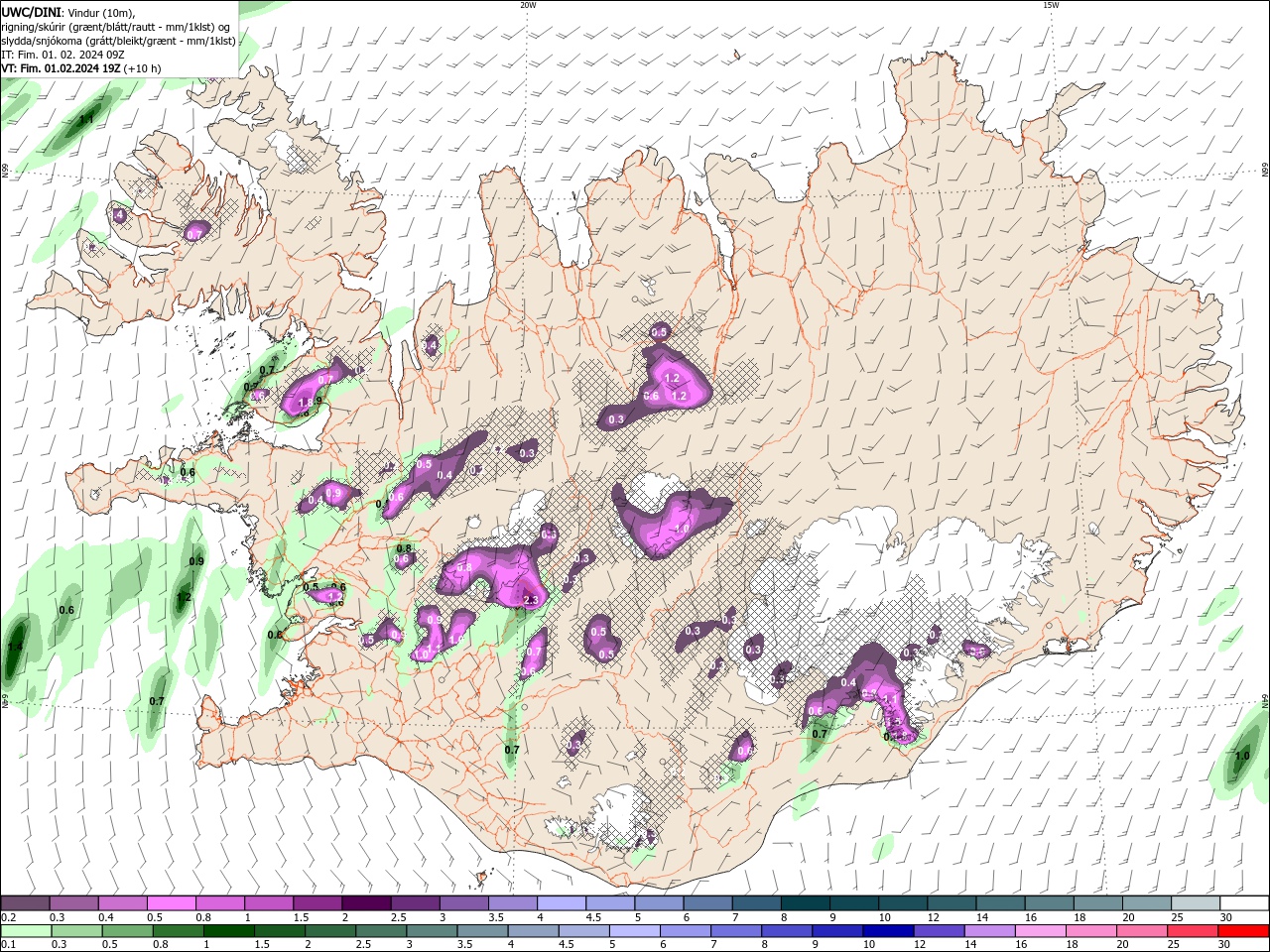1270x952 pixels.
Task: Click the 'IT: Fim. 01. 02. 2024 09Z' line
Action: (62, 55)
